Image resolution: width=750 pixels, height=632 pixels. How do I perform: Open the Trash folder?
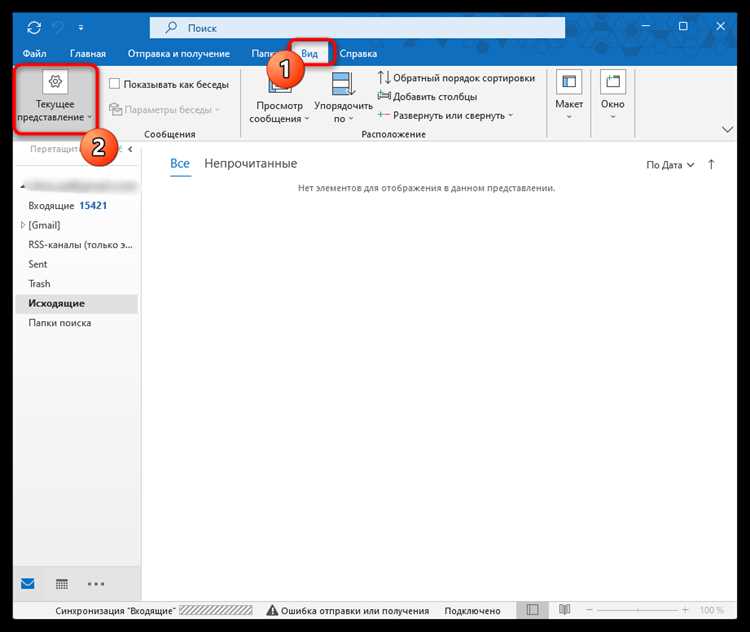(x=39, y=284)
